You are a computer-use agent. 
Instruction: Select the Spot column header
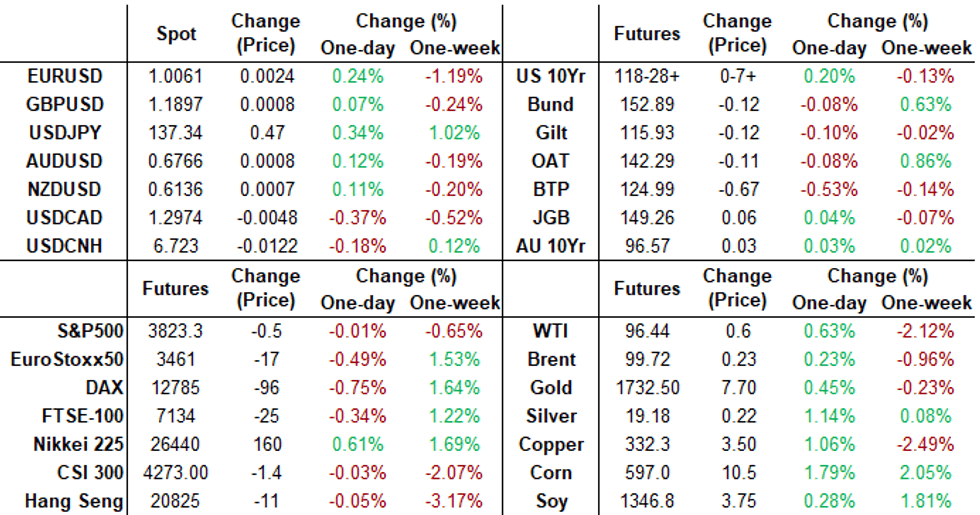tap(176, 34)
